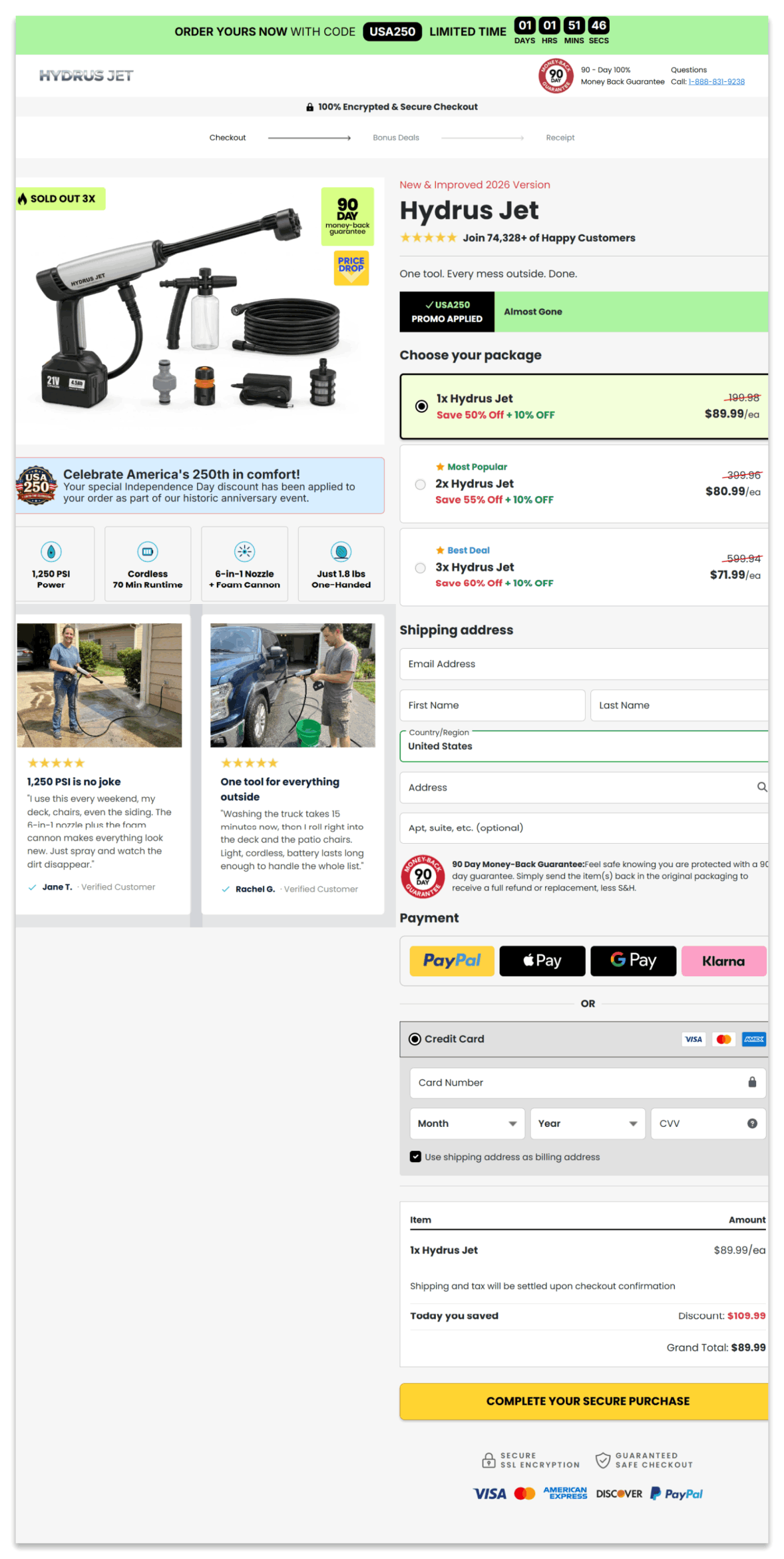Click Complete Your Secure Purchase button

click(584, 1401)
